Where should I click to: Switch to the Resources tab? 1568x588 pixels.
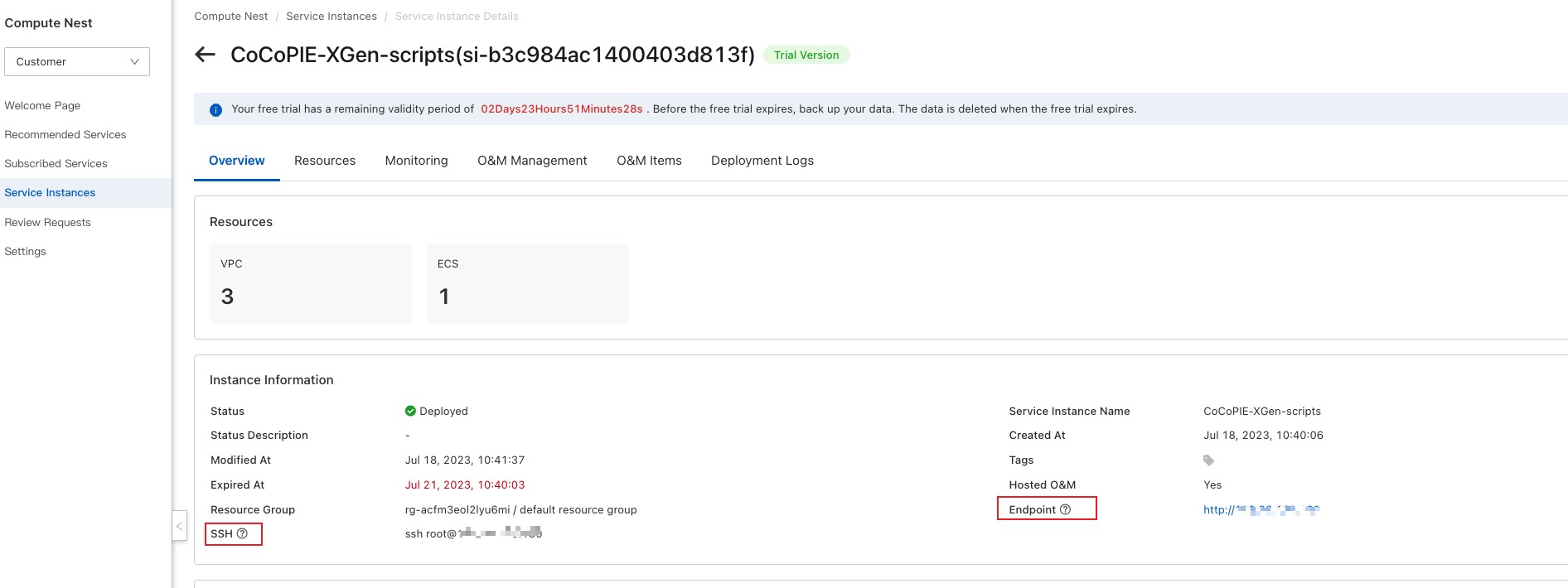coord(325,161)
